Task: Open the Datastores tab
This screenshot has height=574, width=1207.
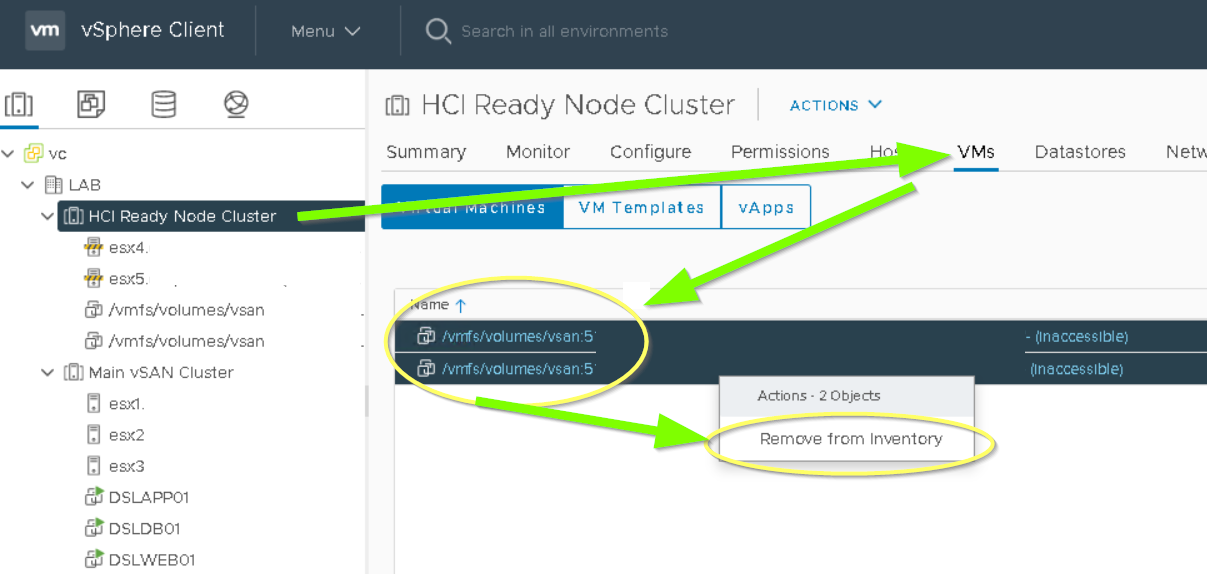Action: coord(1080,152)
